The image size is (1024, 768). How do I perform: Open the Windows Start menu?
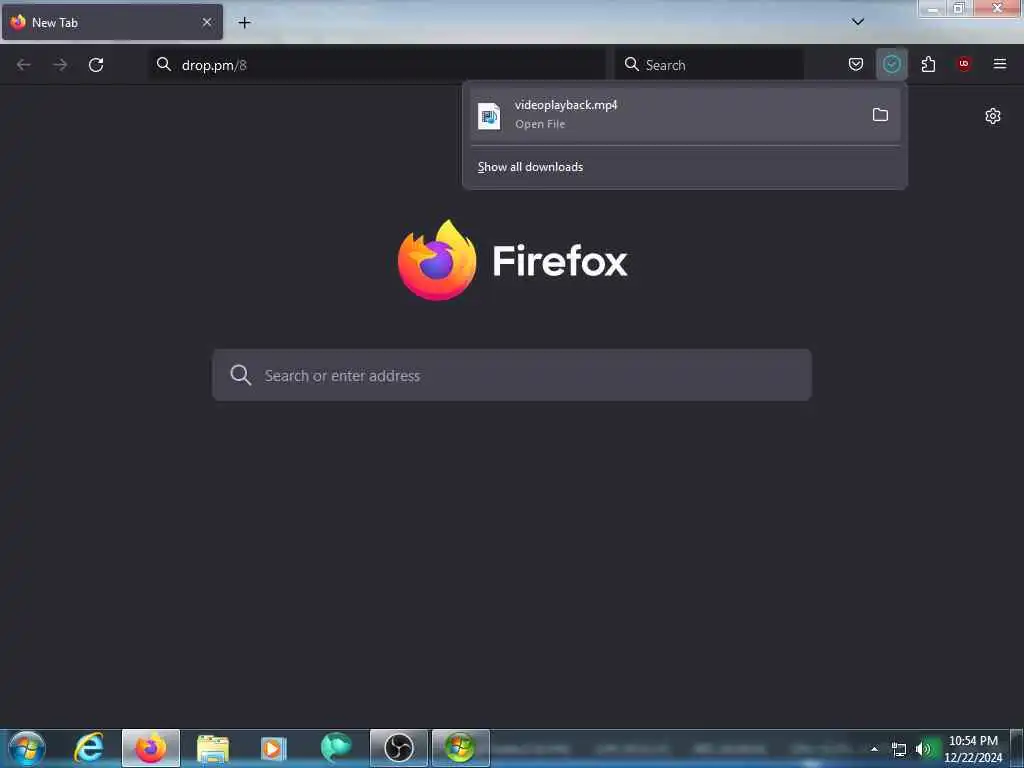pyautogui.click(x=27, y=748)
